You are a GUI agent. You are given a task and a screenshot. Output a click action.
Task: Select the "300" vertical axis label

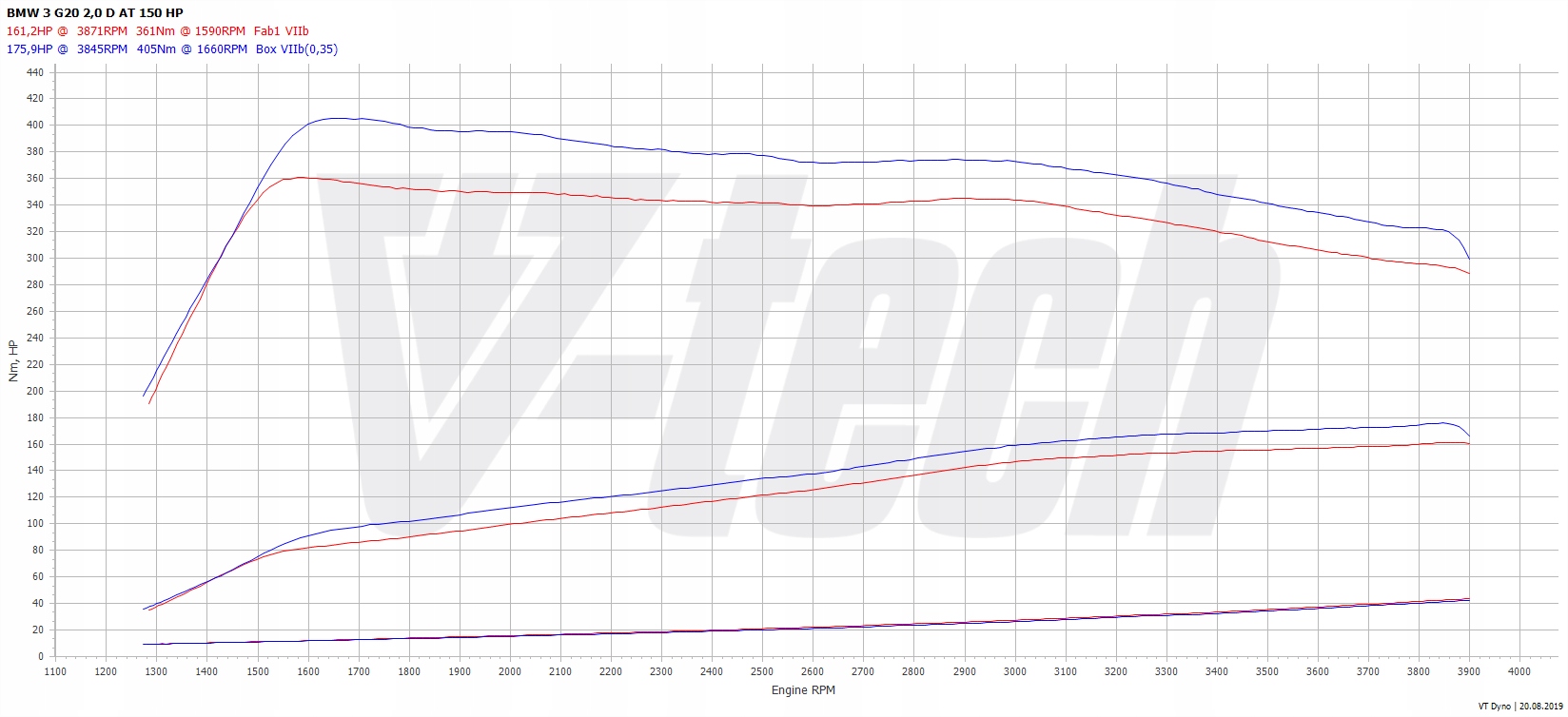[x=35, y=259]
